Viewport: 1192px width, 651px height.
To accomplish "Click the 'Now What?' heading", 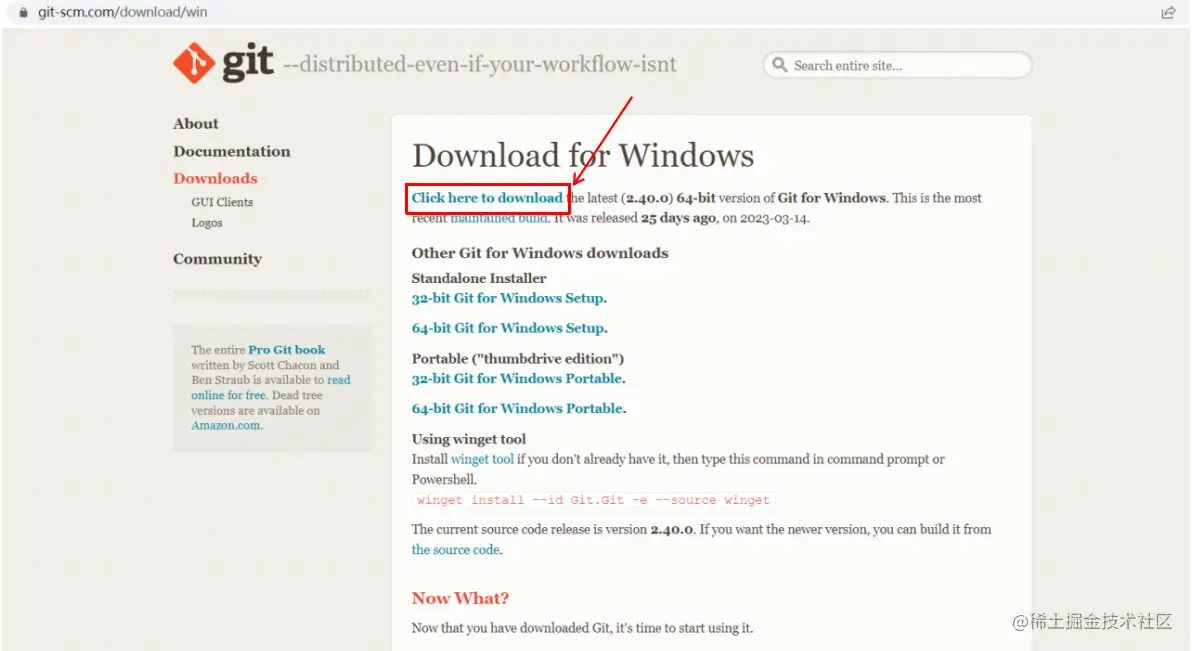I will click(460, 599).
